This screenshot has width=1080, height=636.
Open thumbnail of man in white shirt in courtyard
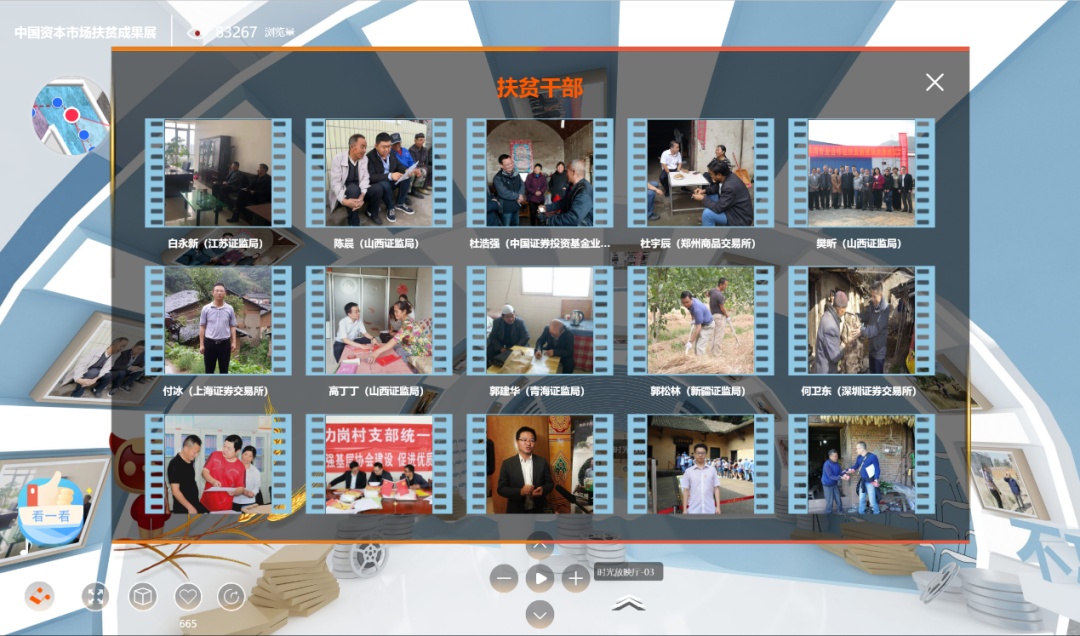point(700,464)
